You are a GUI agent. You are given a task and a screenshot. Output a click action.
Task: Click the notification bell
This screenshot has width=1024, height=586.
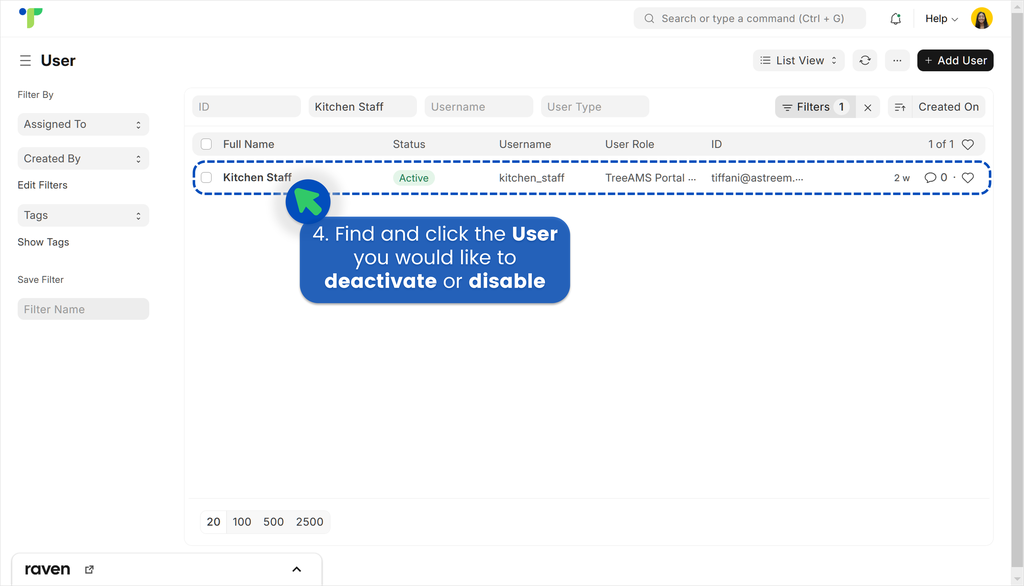[895, 18]
